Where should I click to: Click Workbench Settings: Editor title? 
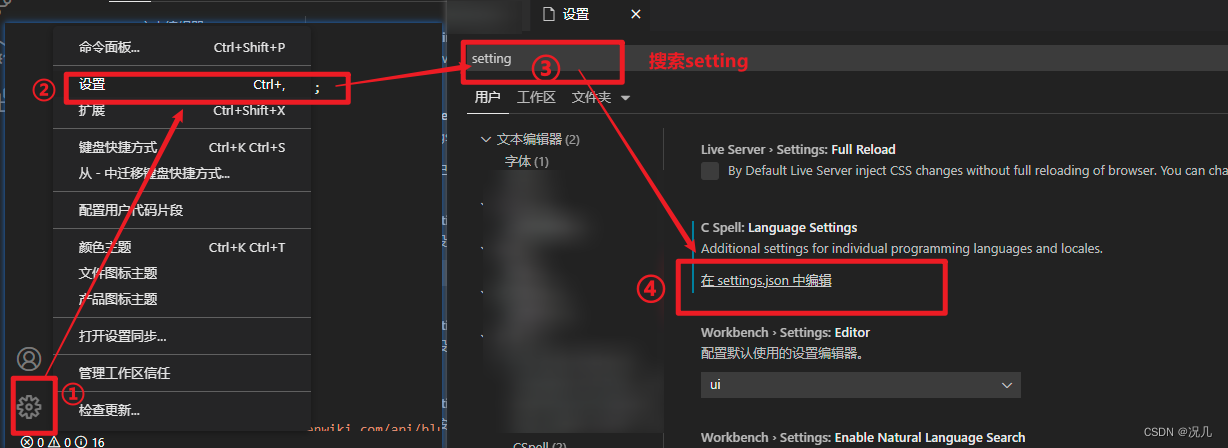coord(785,332)
